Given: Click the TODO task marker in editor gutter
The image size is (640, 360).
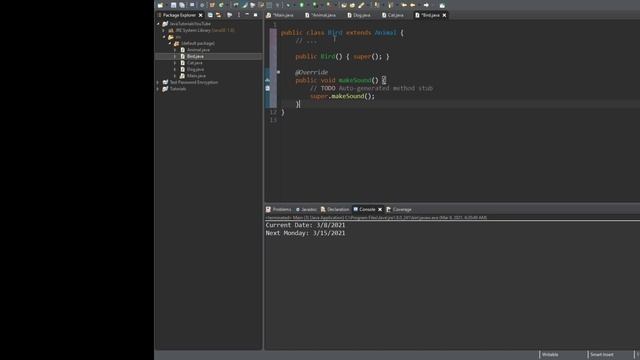Looking at the screenshot, I should tap(268, 88).
